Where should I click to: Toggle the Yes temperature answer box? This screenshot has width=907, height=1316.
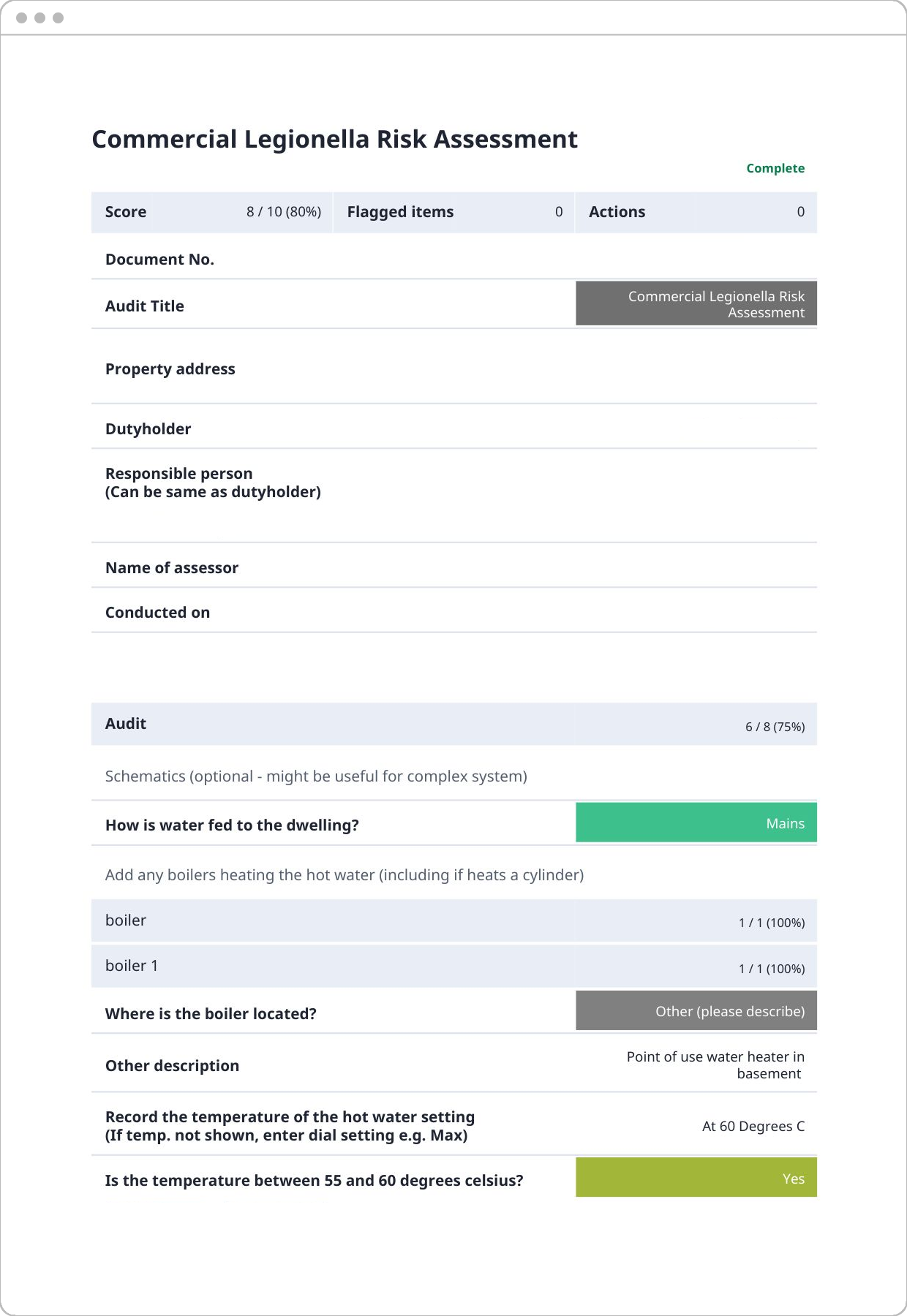pyautogui.click(x=696, y=1178)
